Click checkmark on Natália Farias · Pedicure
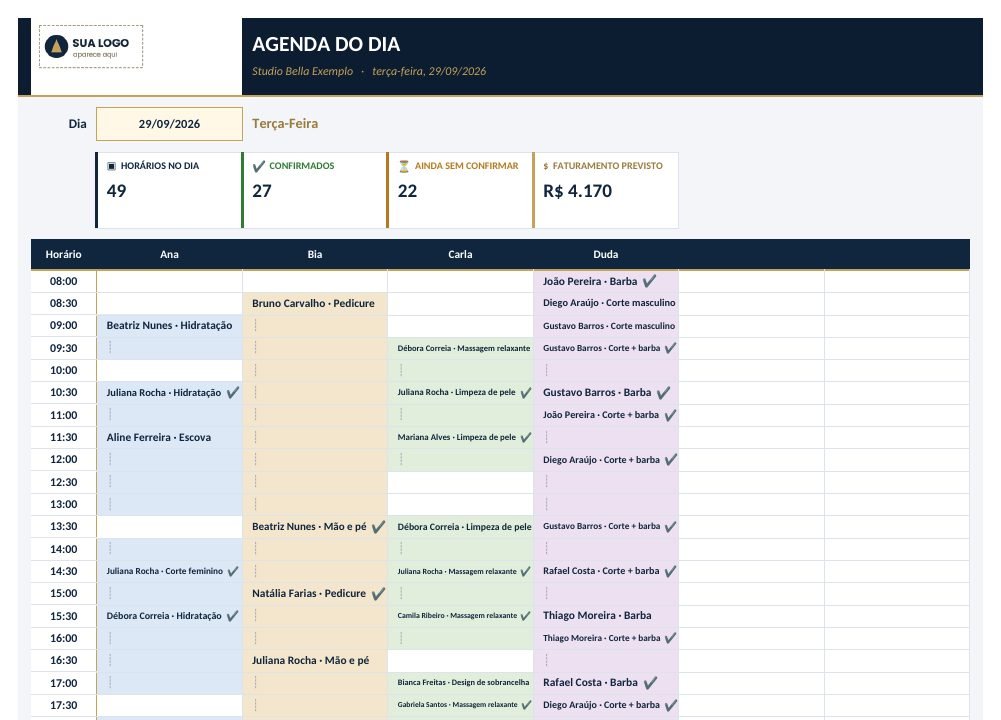Viewport: 1001px width, 720px height. pos(379,594)
